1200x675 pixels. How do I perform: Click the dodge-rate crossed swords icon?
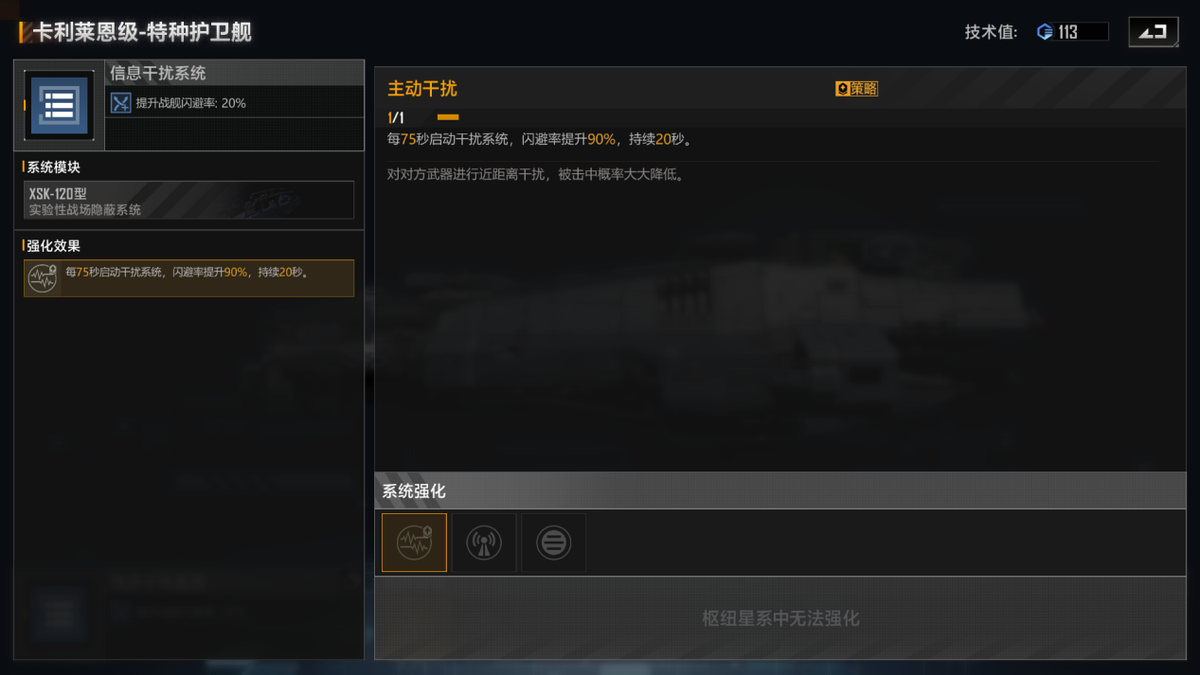pyautogui.click(x=121, y=103)
